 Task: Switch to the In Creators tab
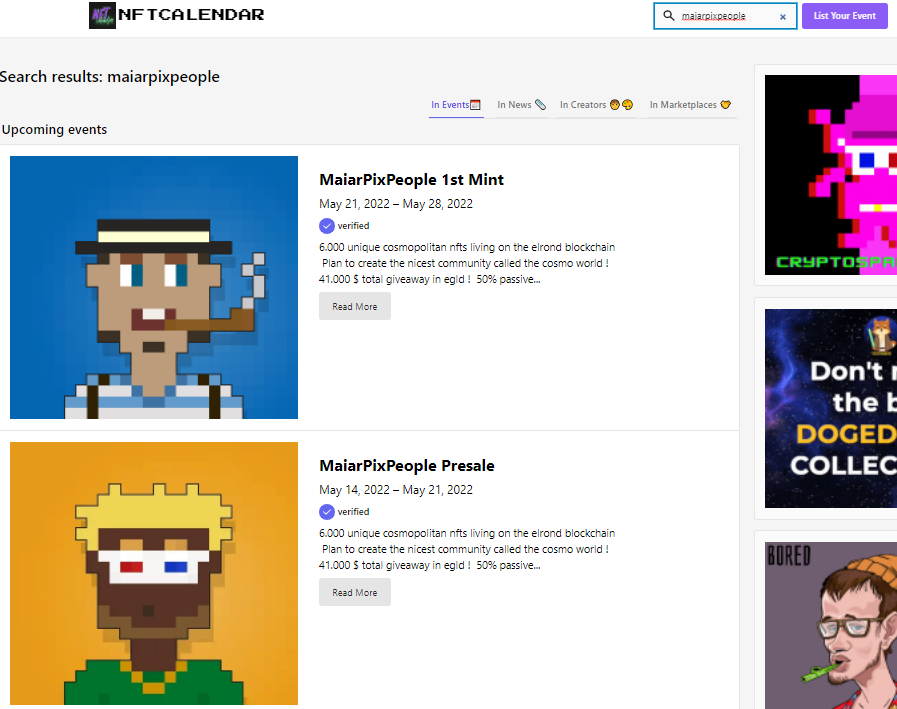(x=596, y=105)
